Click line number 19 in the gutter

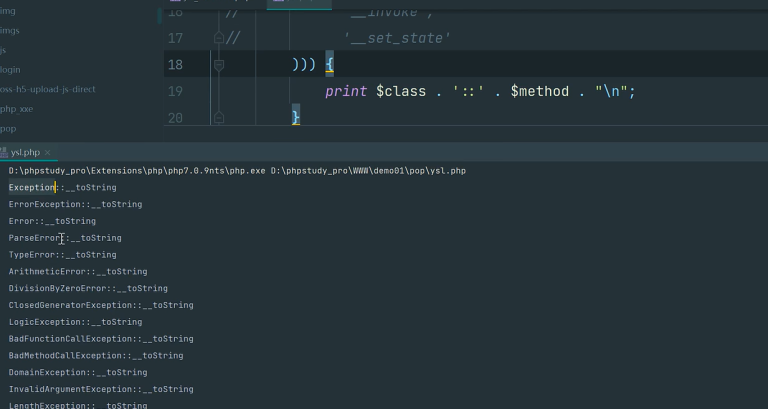pos(175,92)
